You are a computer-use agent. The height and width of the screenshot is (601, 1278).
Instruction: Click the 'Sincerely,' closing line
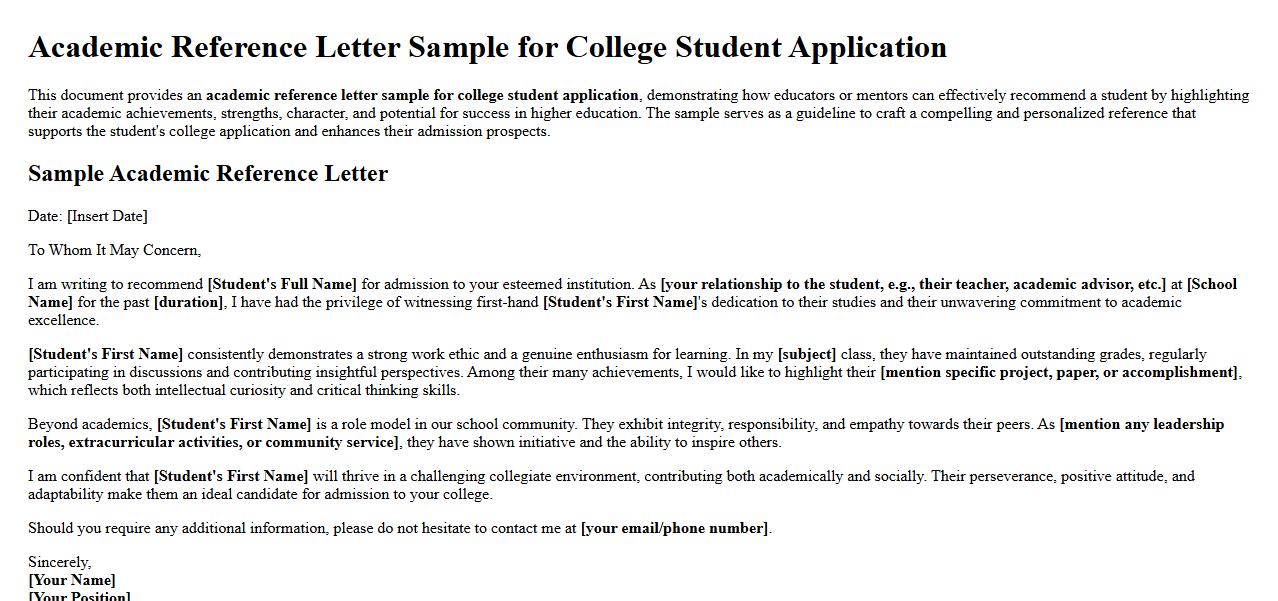(x=59, y=562)
